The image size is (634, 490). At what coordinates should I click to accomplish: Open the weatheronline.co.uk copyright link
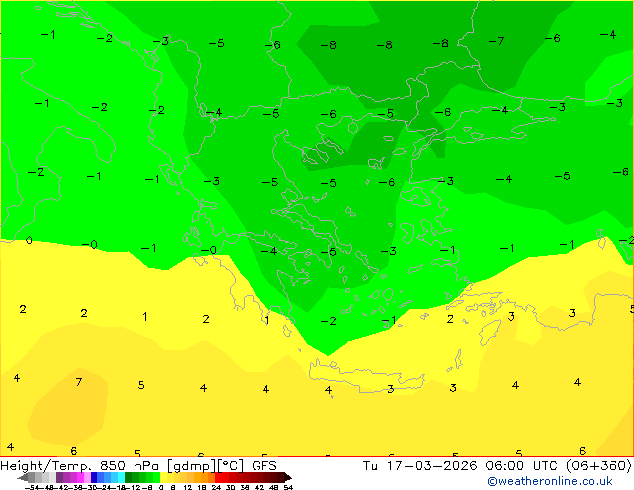tap(549, 481)
